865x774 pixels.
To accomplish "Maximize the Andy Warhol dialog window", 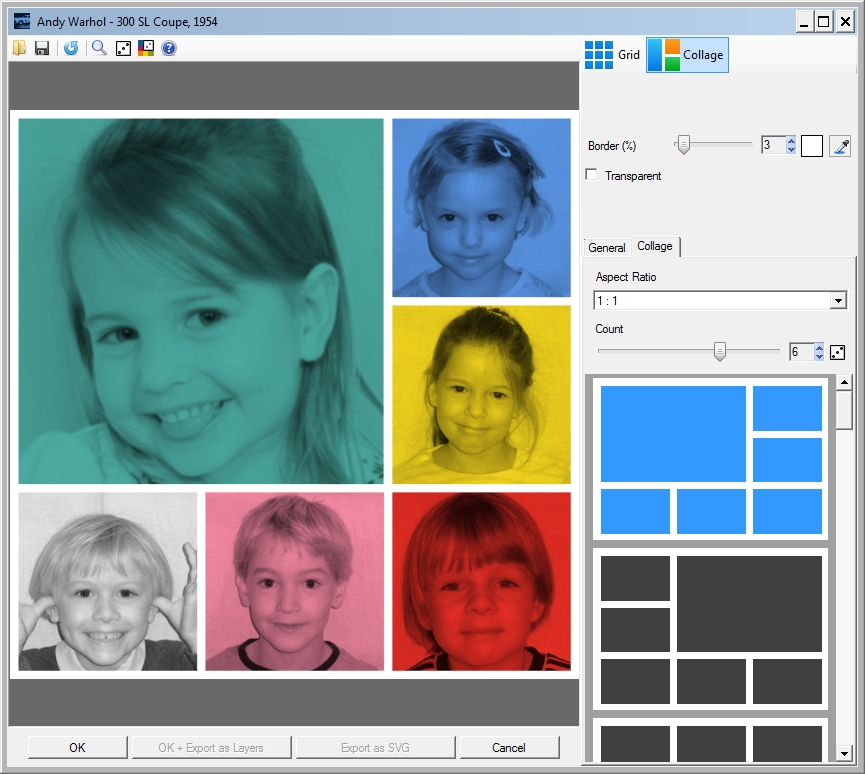I will (824, 22).
